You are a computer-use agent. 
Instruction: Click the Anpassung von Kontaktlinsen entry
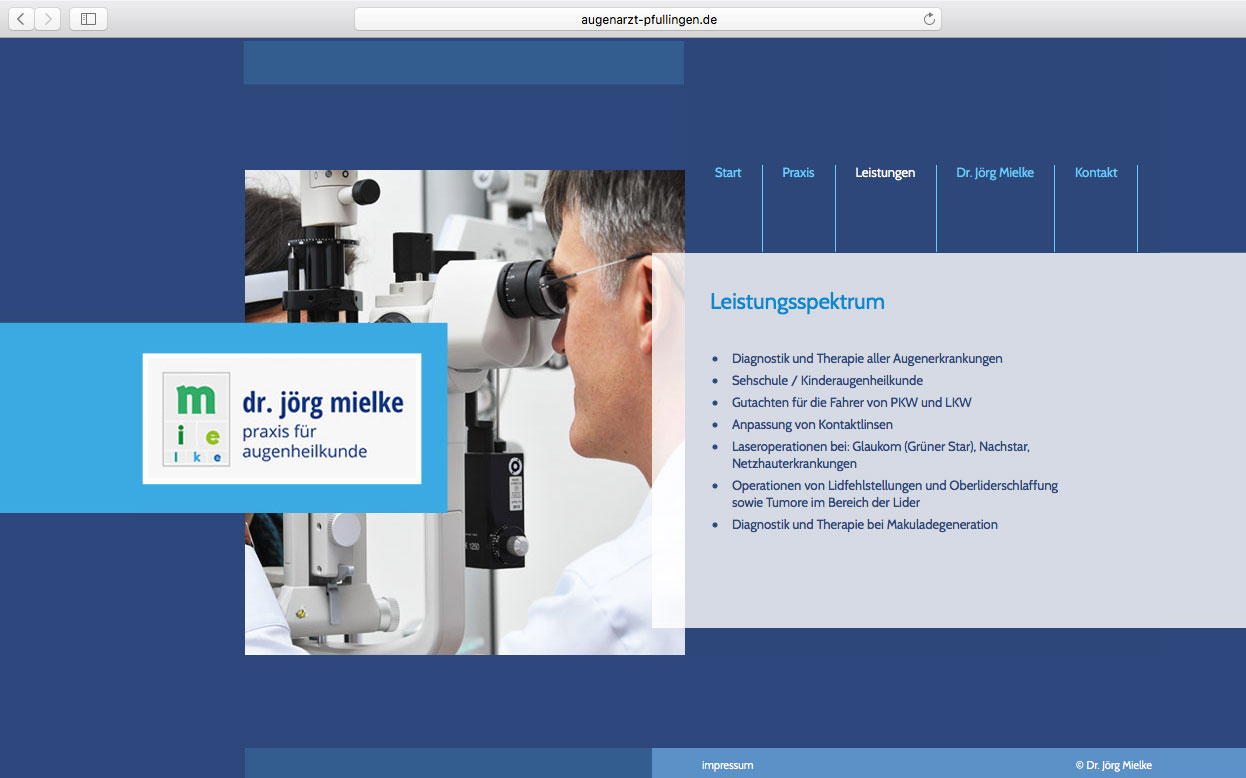812,425
